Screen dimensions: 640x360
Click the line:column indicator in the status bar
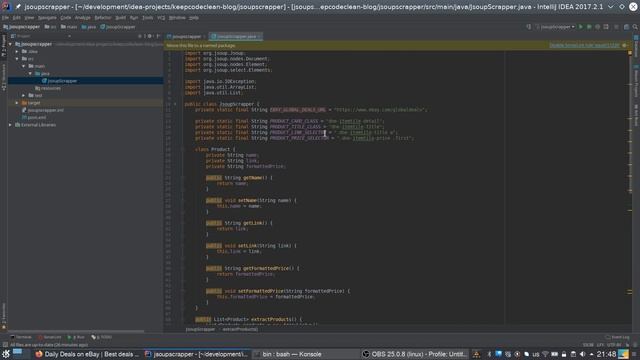588,345
